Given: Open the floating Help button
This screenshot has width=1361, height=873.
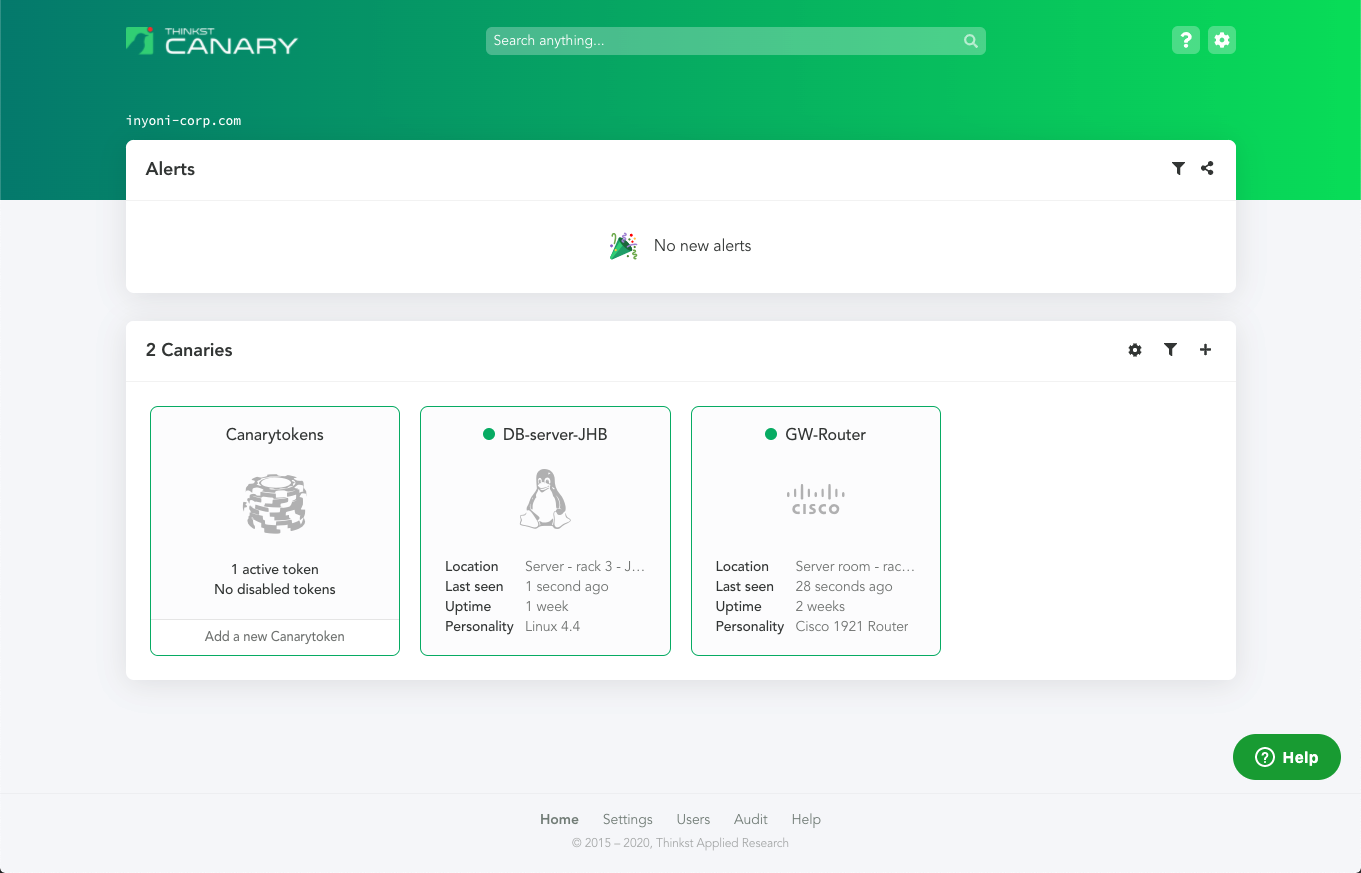Looking at the screenshot, I should [x=1286, y=757].
